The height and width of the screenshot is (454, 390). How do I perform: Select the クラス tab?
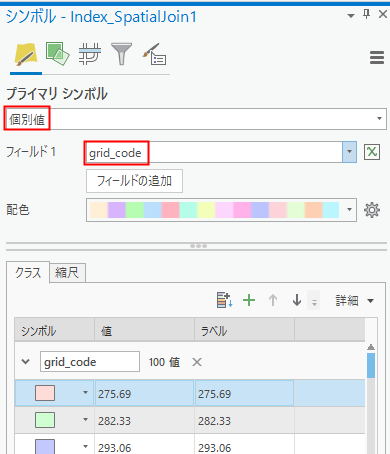[28, 272]
